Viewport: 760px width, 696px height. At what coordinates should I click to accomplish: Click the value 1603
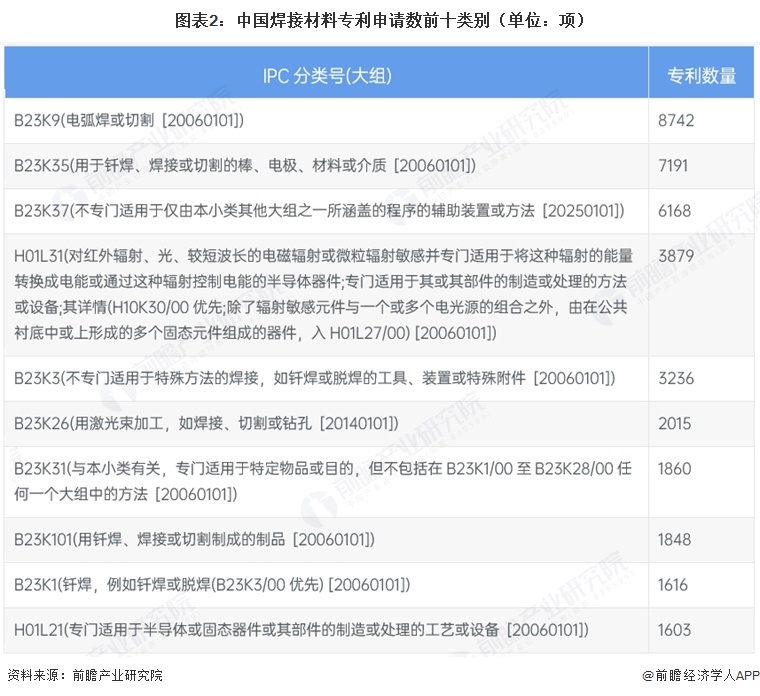tap(674, 630)
